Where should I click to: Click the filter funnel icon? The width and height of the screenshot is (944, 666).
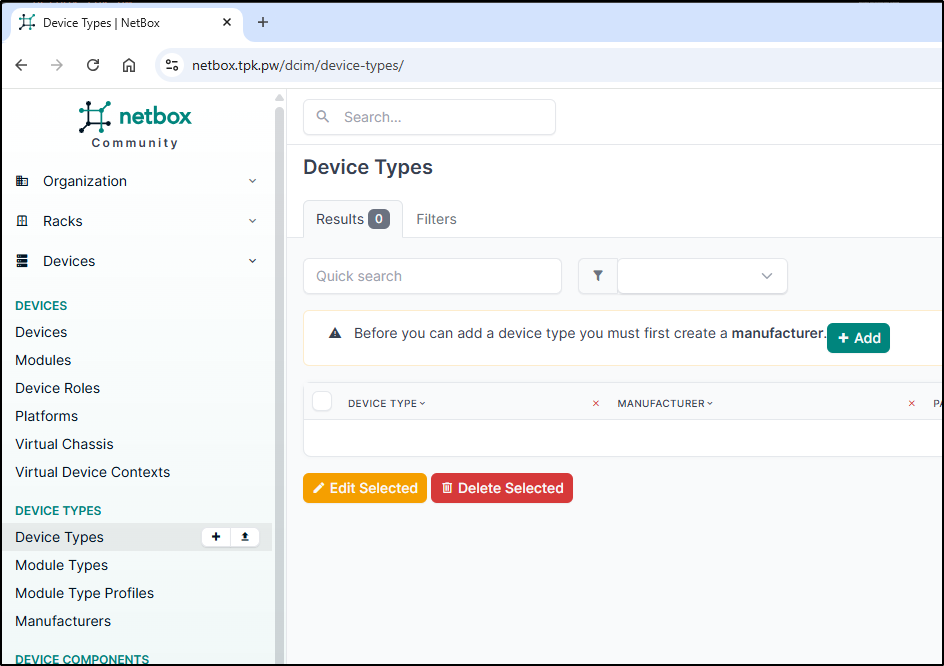click(598, 276)
